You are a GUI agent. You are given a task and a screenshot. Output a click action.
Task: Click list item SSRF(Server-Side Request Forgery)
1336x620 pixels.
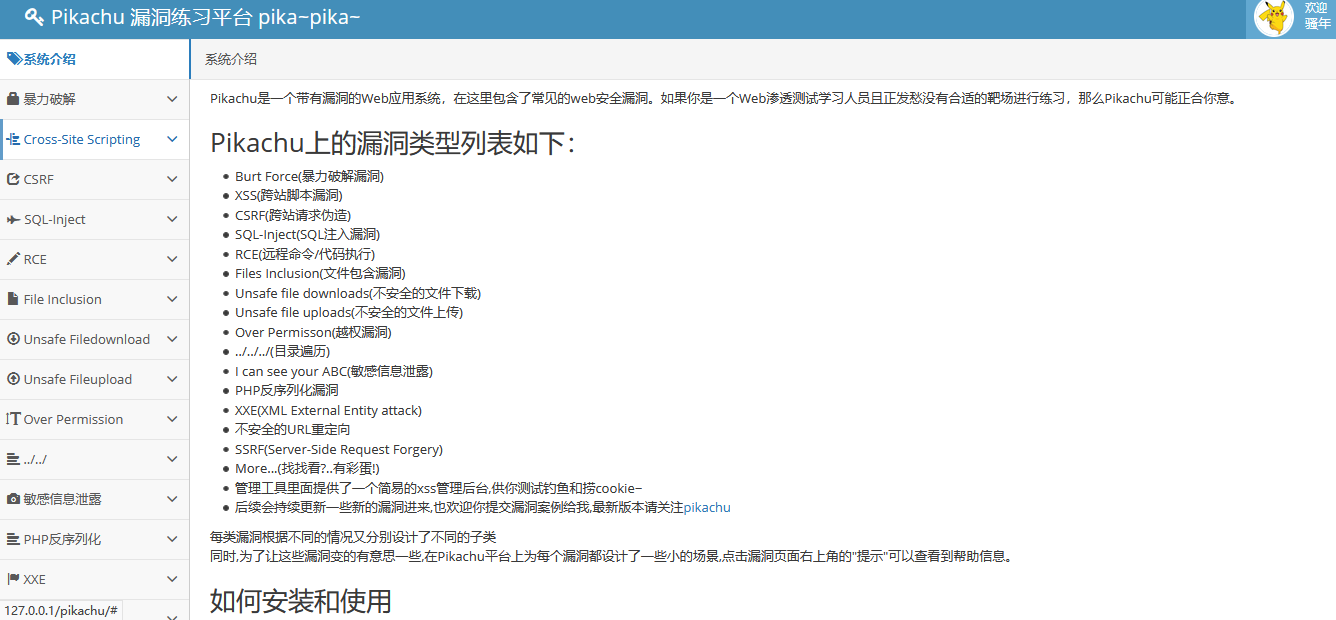pyautogui.click(x=339, y=449)
